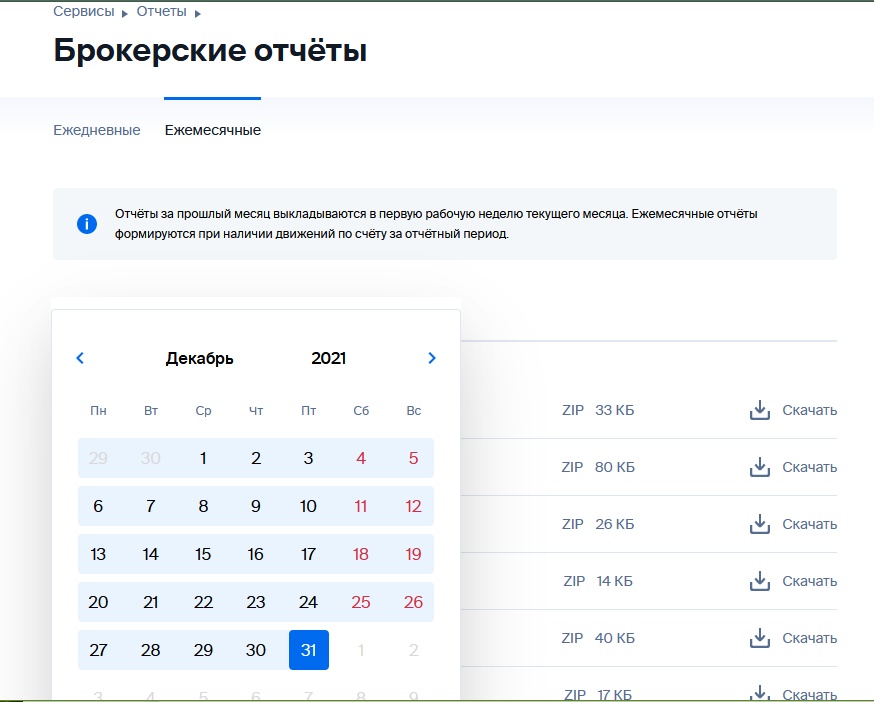Click the download icon for the 14 КБ file

pos(759,581)
